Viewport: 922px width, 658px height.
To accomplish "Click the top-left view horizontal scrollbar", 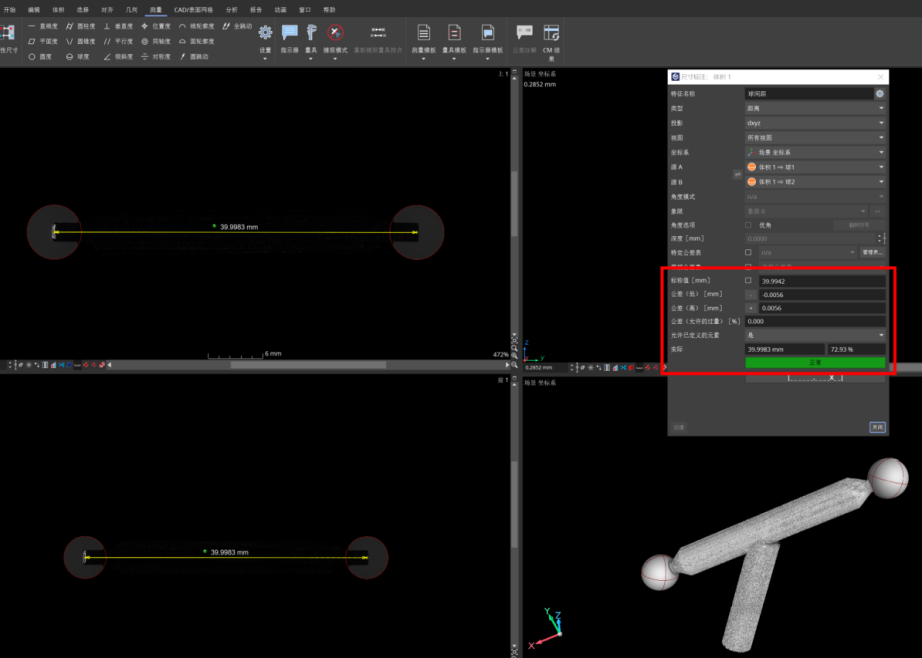I will (x=308, y=365).
